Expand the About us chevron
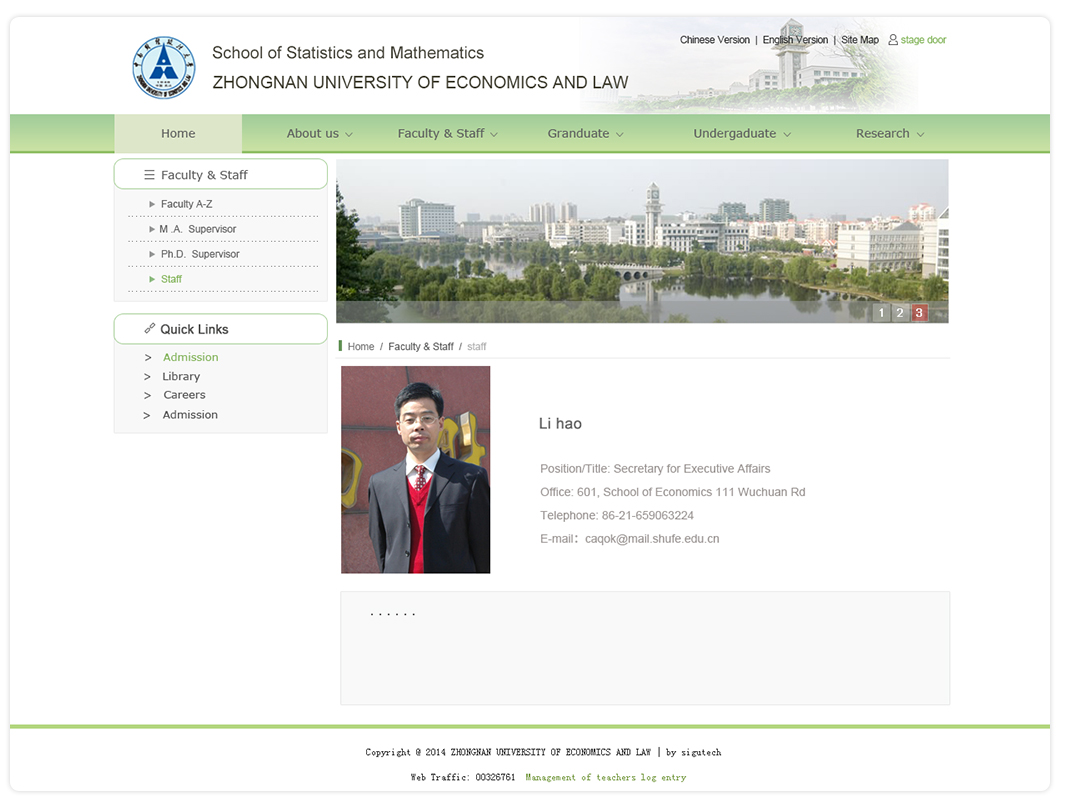1065x807 pixels. point(349,134)
